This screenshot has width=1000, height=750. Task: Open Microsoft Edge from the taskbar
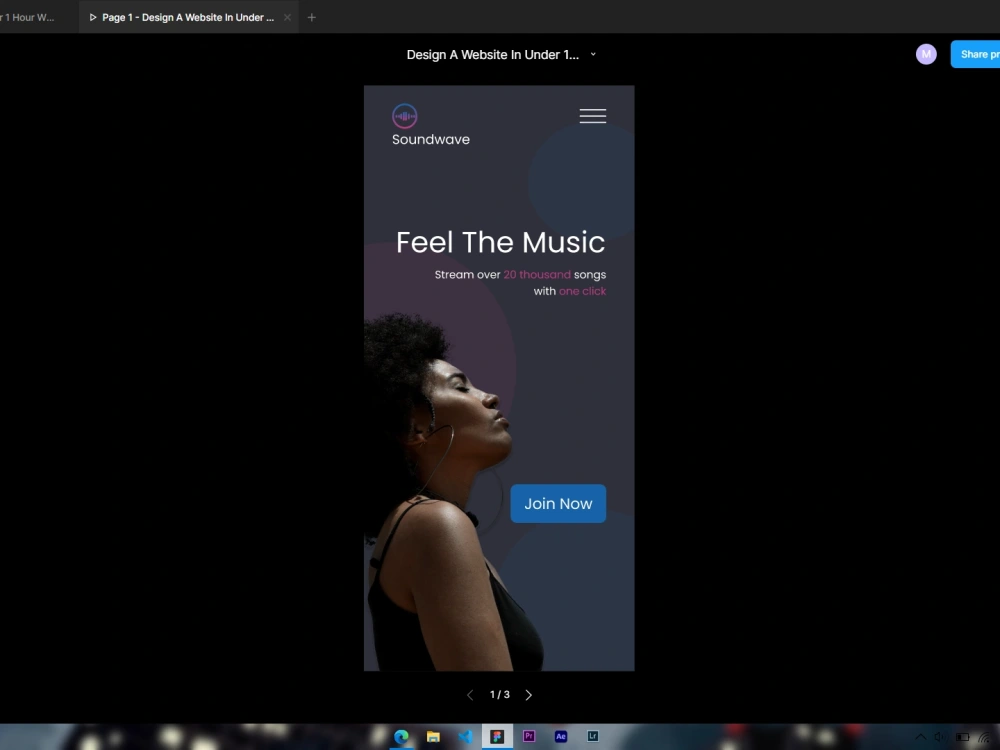401,737
